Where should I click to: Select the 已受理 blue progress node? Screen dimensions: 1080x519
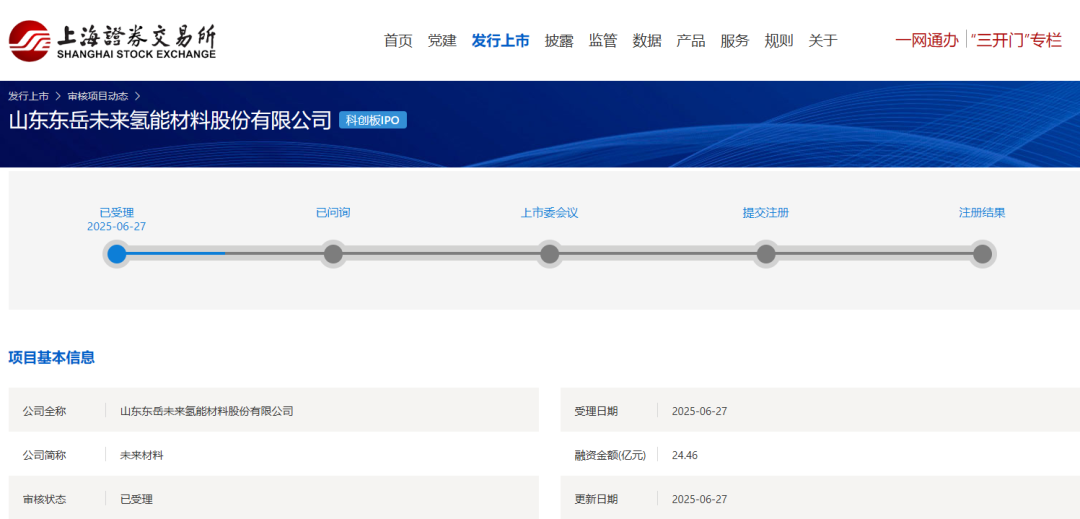(x=117, y=254)
